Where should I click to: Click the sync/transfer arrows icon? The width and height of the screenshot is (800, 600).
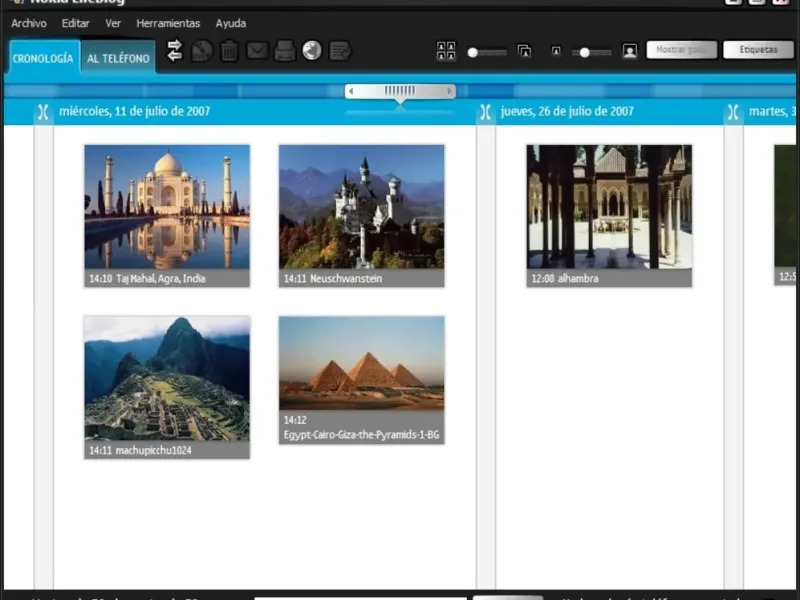(x=174, y=50)
